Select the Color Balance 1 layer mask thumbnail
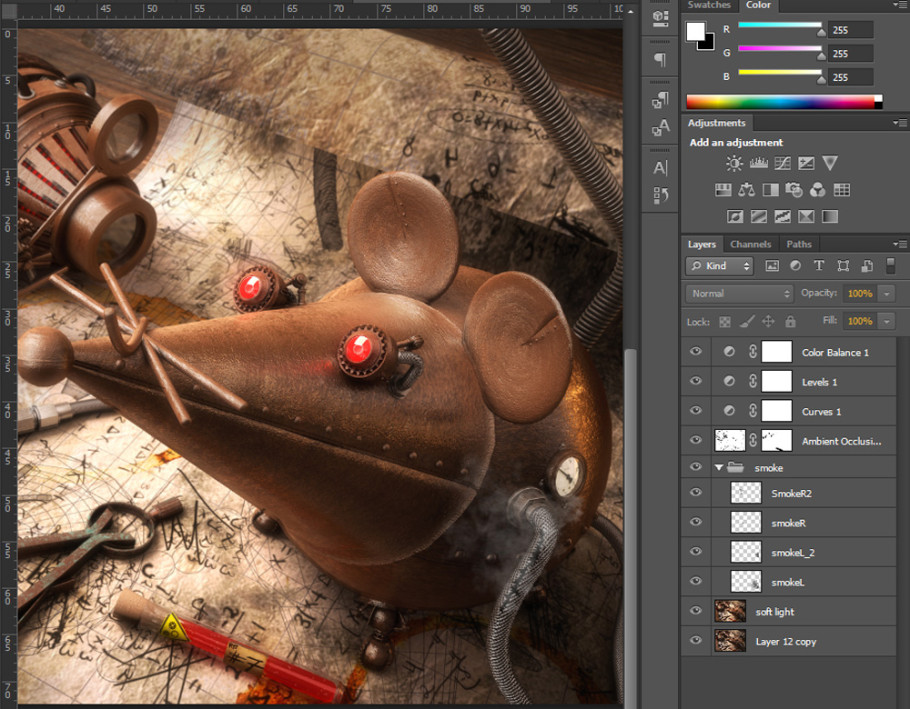The height and width of the screenshot is (709, 910). pyautogui.click(x=777, y=352)
